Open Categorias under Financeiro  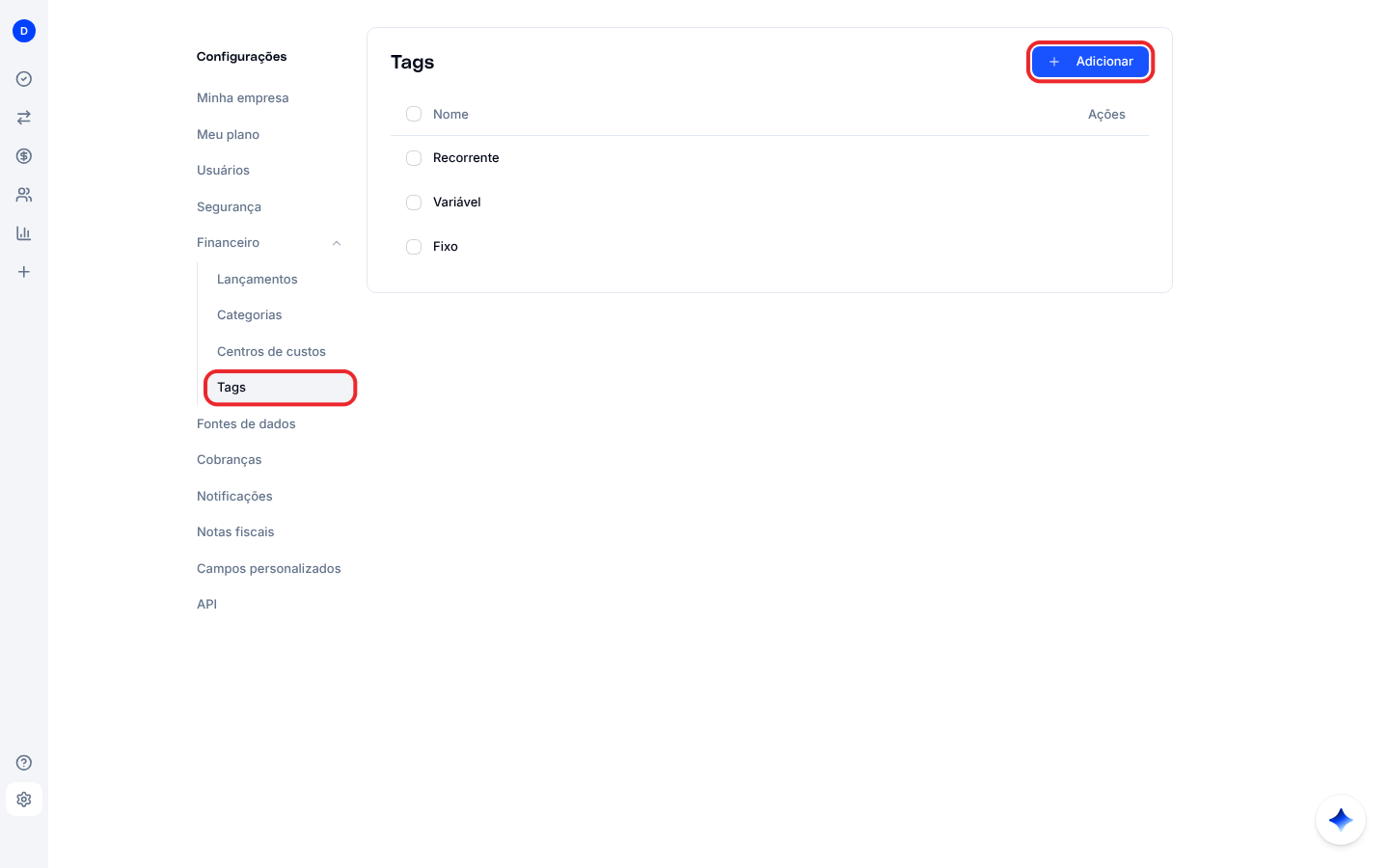(250, 315)
